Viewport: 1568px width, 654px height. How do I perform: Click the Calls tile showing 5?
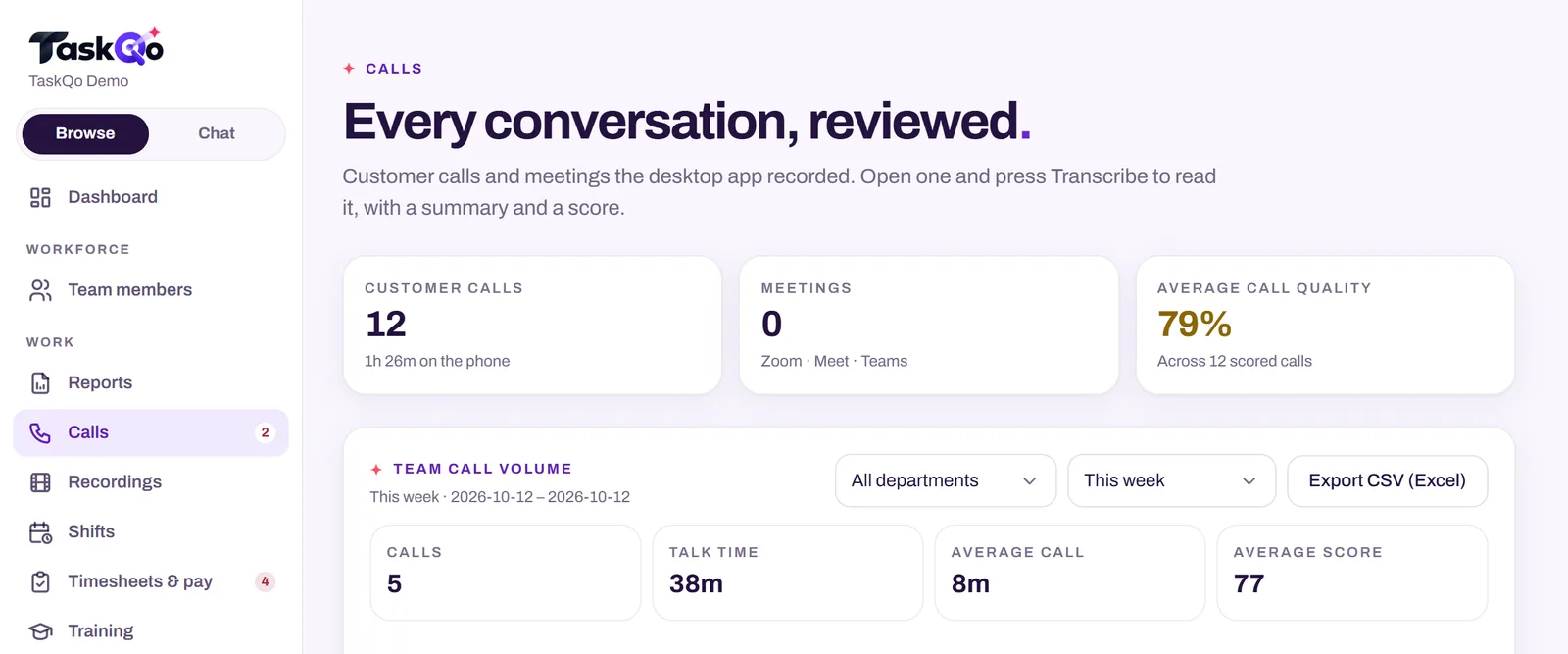pyautogui.click(x=506, y=573)
